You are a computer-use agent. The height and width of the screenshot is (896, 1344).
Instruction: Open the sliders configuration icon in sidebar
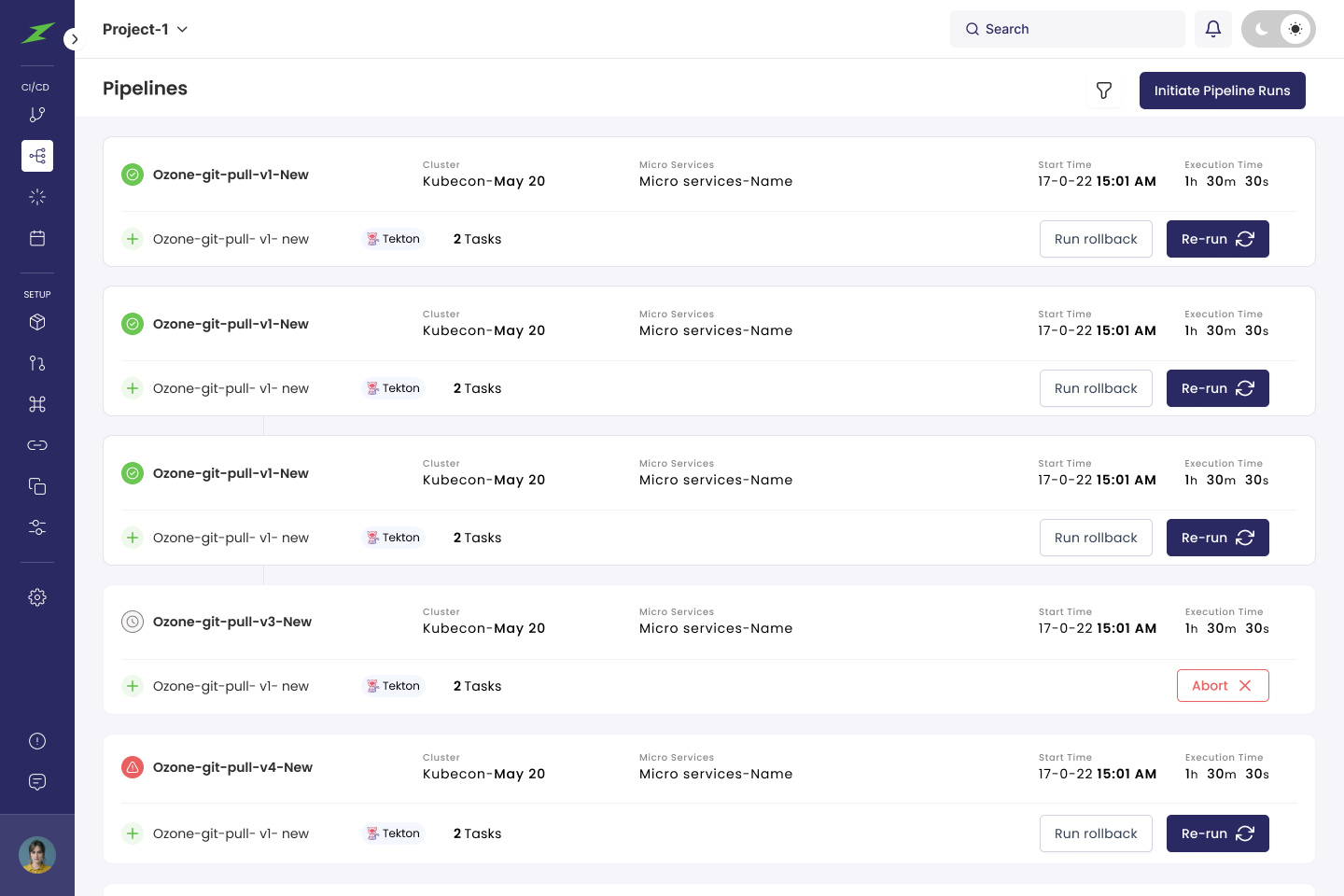point(37,527)
